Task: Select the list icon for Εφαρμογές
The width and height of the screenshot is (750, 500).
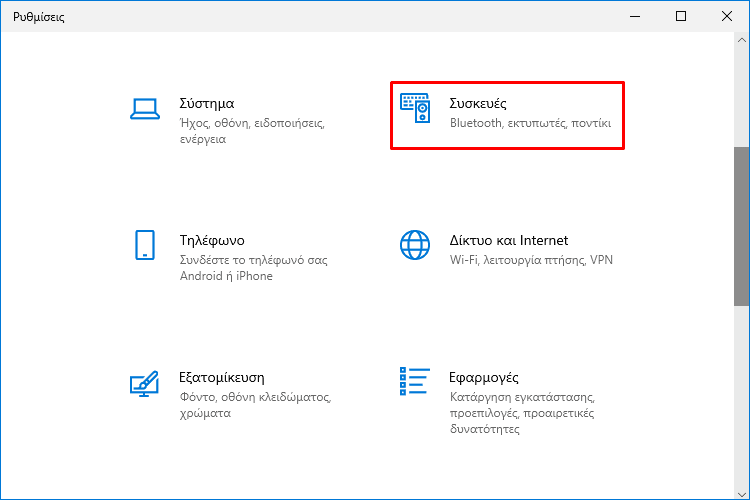Action: click(415, 381)
